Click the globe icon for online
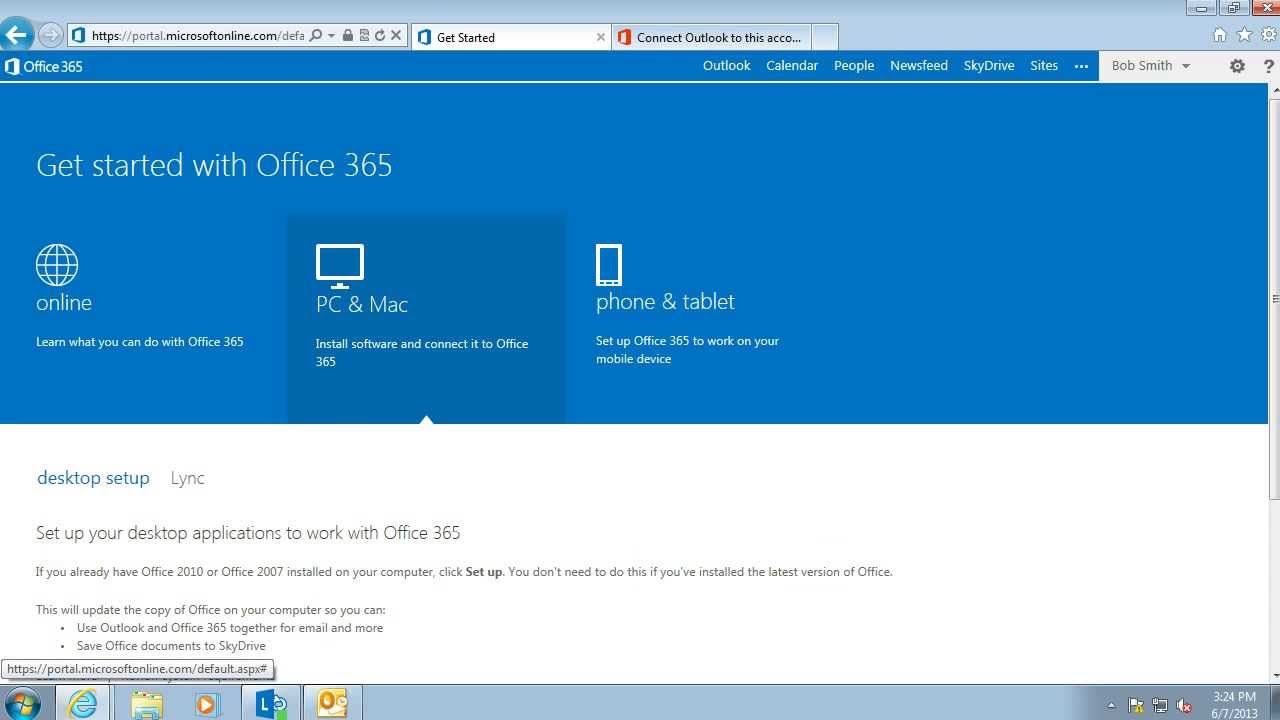 (x=57, y=265)
